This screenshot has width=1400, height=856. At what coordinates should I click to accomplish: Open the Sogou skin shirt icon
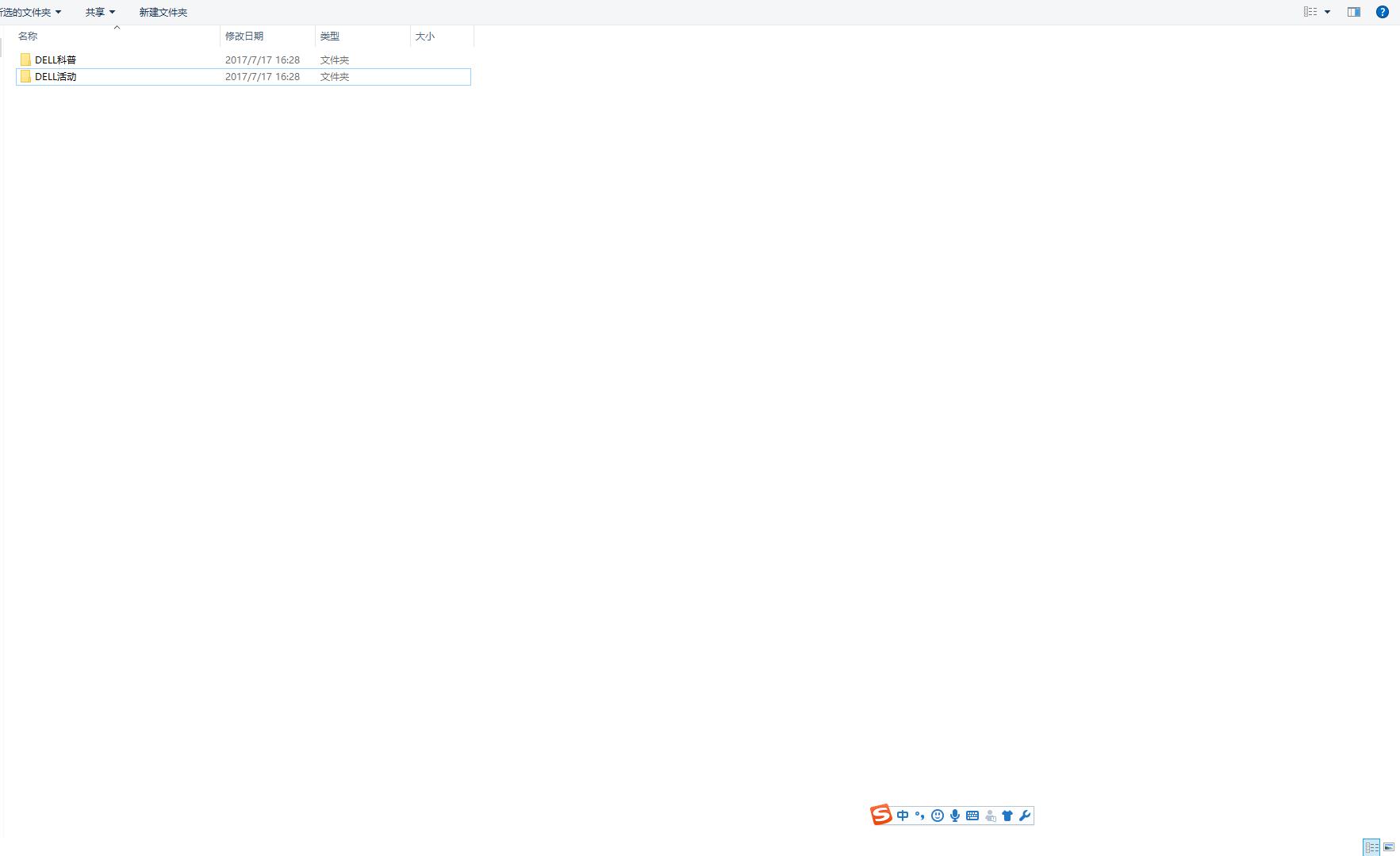coord(1007,816)
